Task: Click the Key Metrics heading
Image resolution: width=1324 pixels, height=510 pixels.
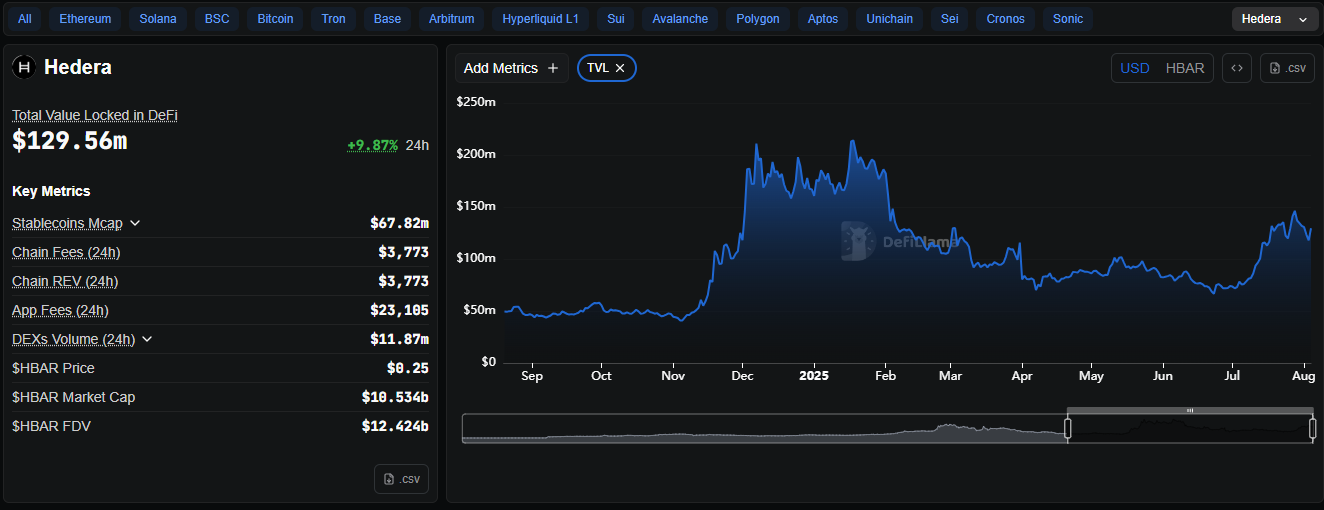Action: click(51, 191)
